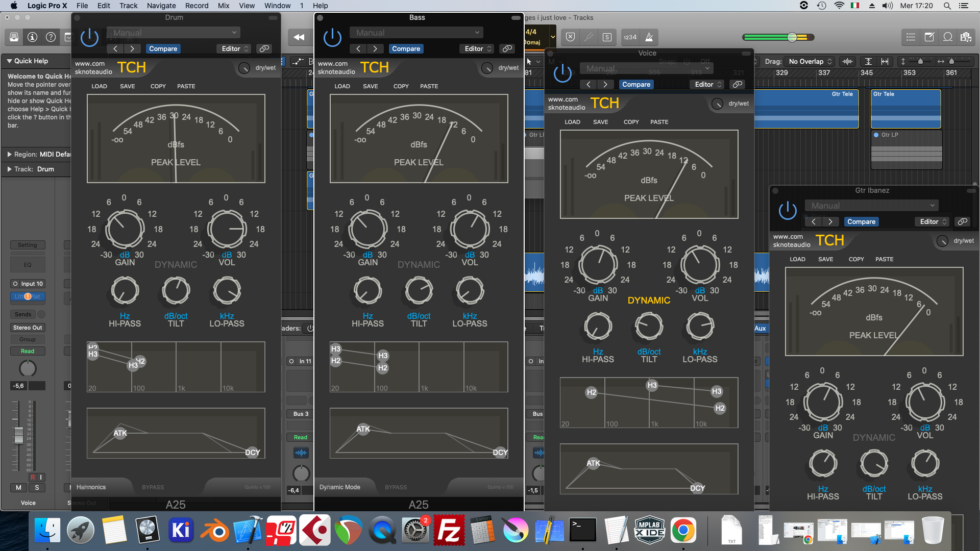Open Editor view dropdown in Drum plugin

point(234,49)
